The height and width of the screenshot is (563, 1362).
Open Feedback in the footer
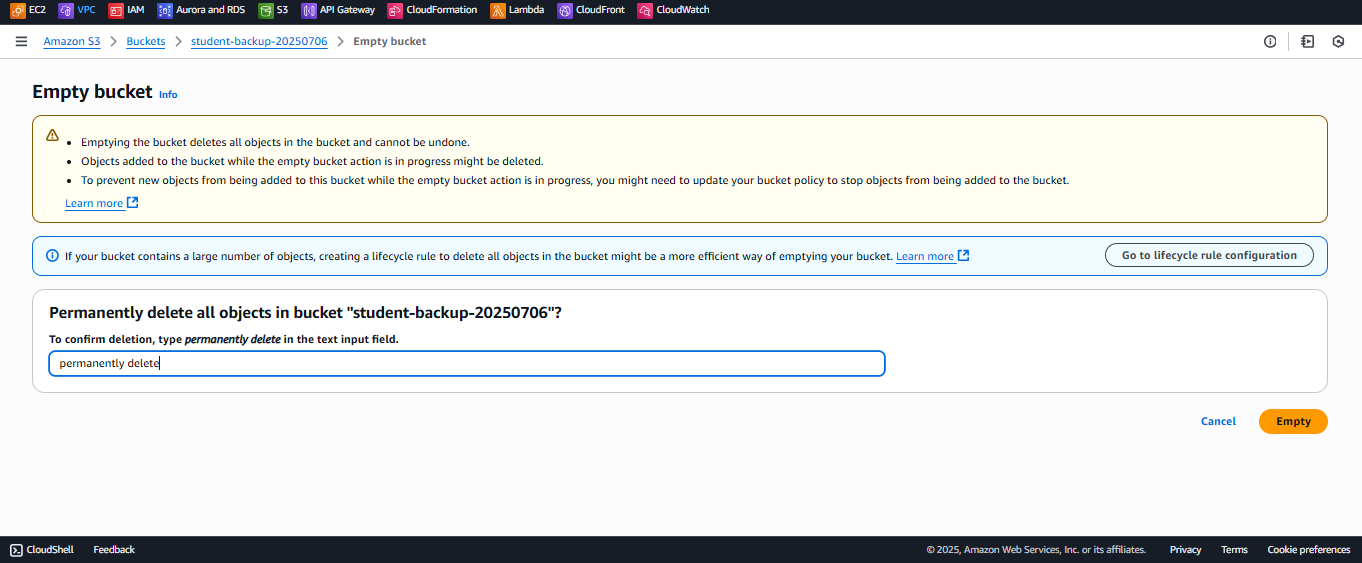pos(114,550)
